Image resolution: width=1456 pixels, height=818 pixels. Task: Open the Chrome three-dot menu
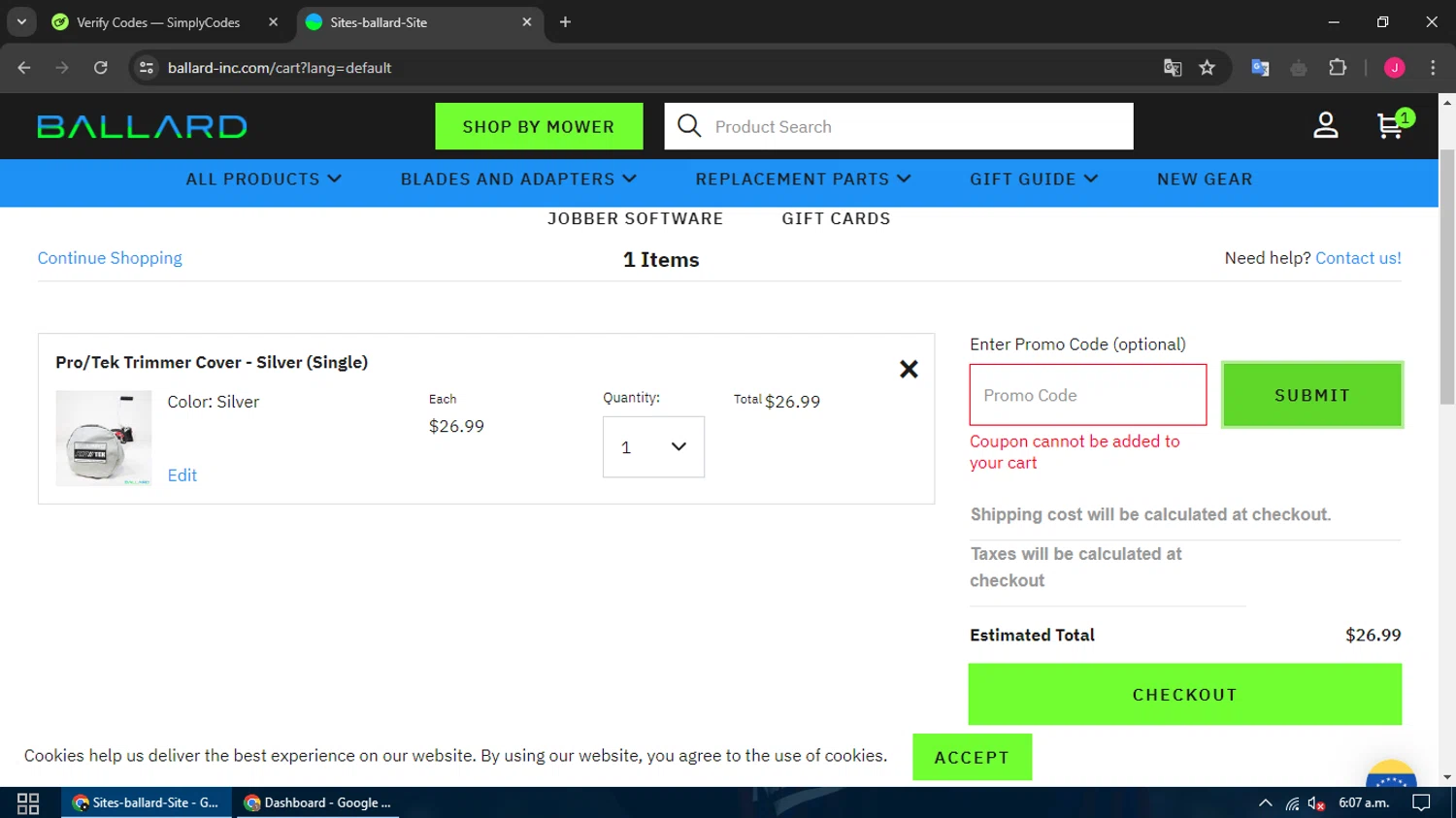click(1433, 68)
